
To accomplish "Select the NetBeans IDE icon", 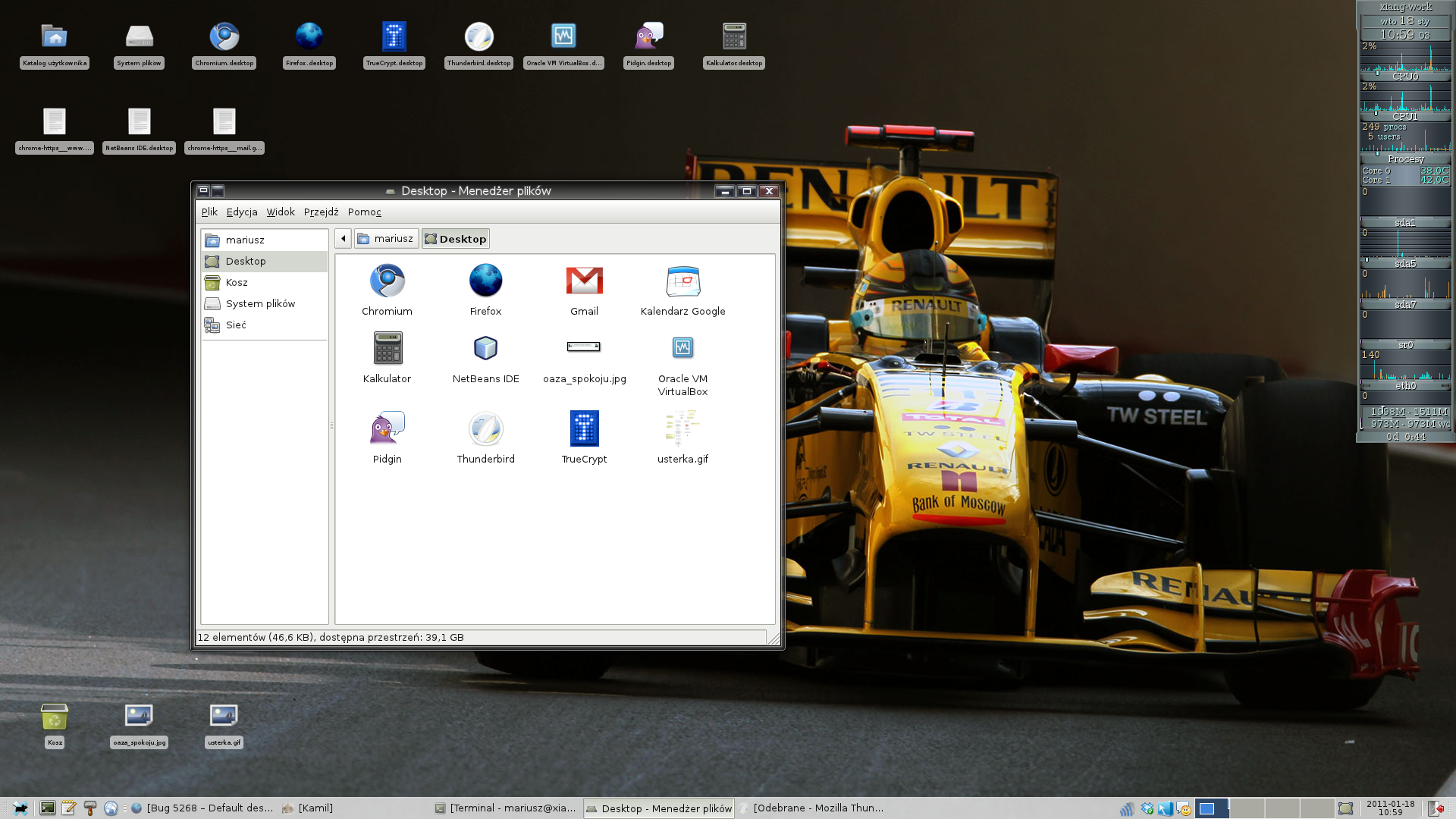I will [x=485, y=349].
